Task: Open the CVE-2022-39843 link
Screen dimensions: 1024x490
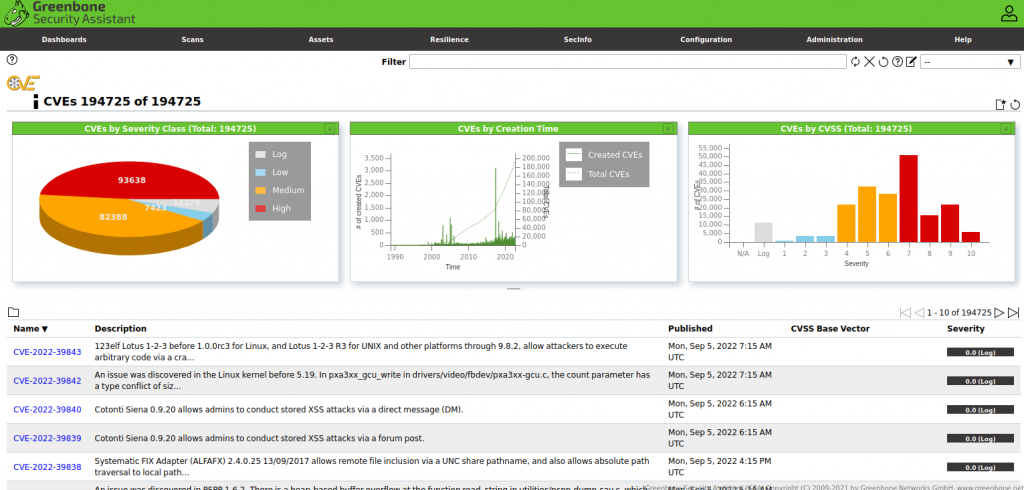Action: 47,352
